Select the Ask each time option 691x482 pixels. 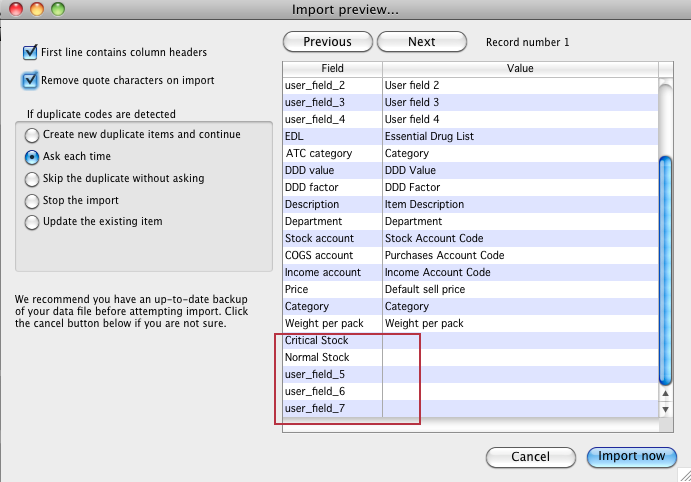[32, 157]
